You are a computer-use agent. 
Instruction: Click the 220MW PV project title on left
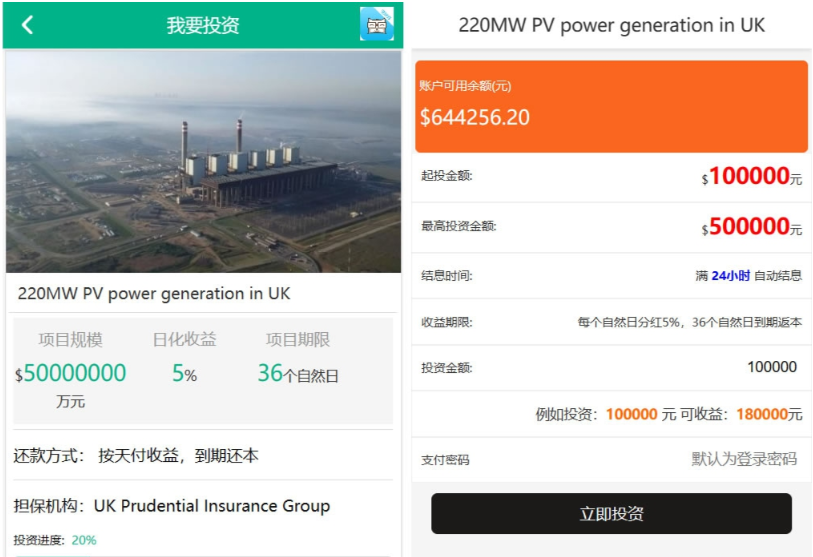154,294
